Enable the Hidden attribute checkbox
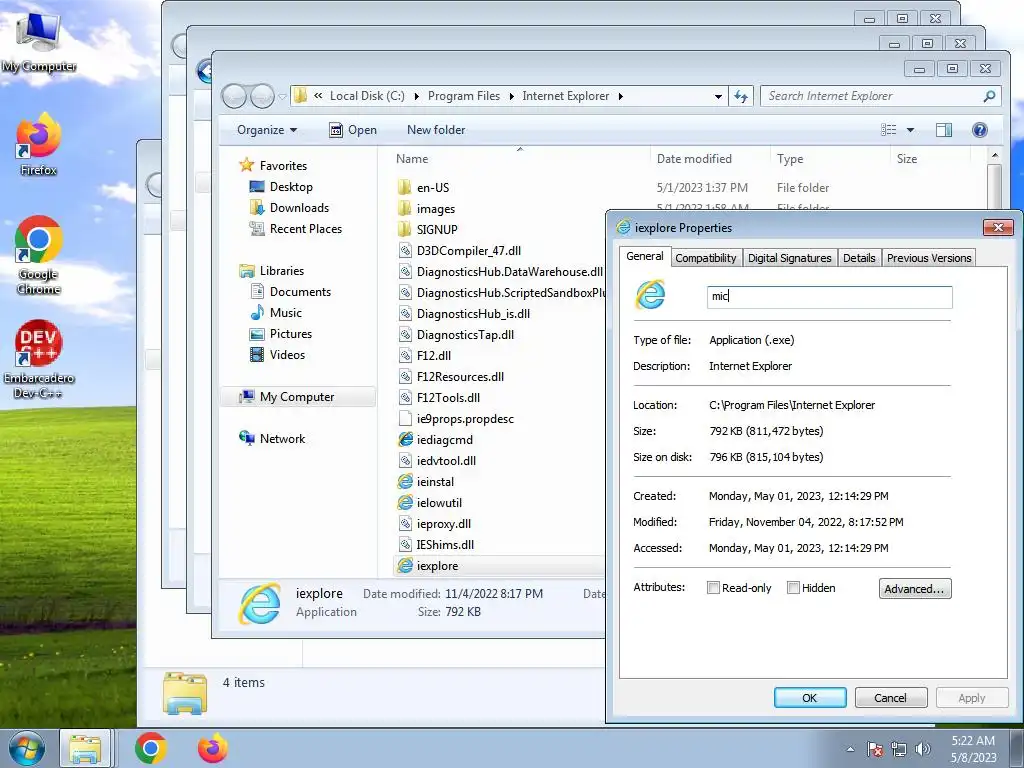The width and height of the screenshot is (1024, 768). 793,588
